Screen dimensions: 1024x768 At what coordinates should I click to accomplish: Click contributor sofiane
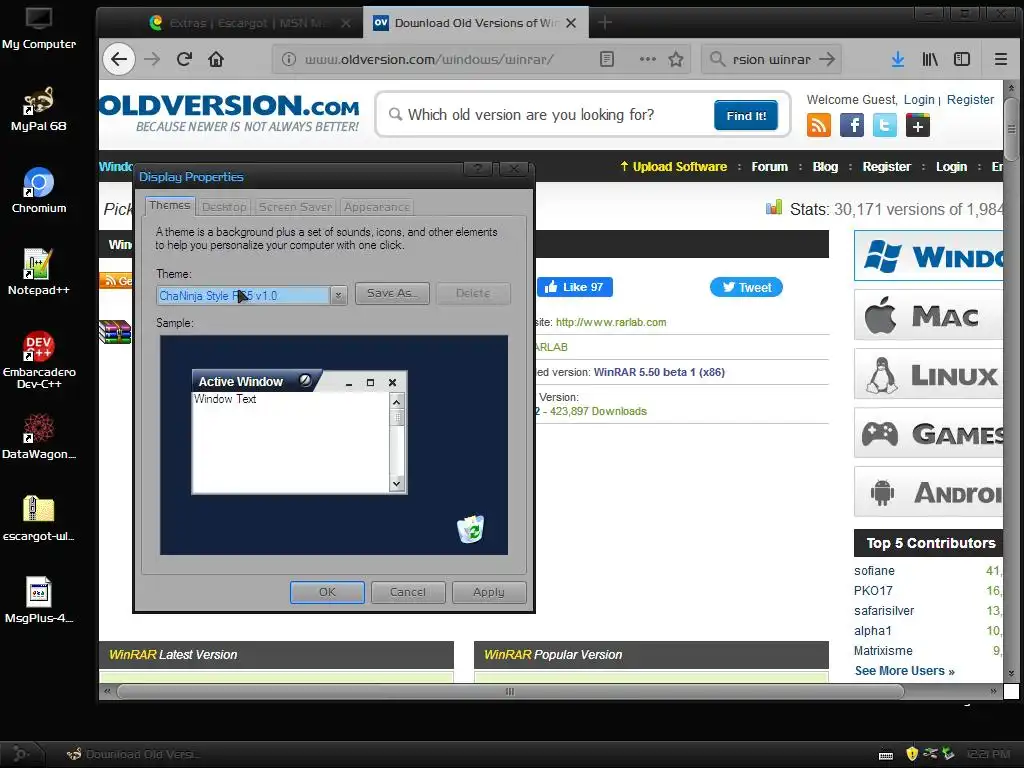click(x=874, y=571)
